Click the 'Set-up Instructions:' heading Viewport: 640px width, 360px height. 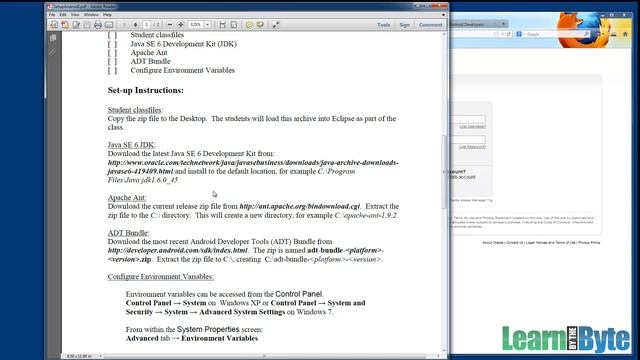(x=146, y=90)
